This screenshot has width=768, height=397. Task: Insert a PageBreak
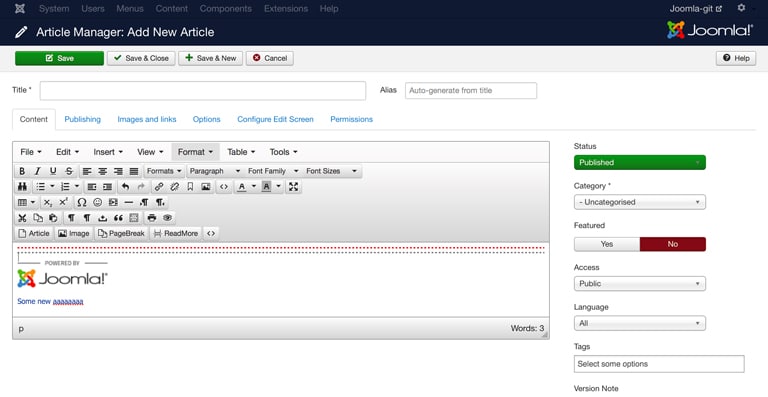[121, 234]
